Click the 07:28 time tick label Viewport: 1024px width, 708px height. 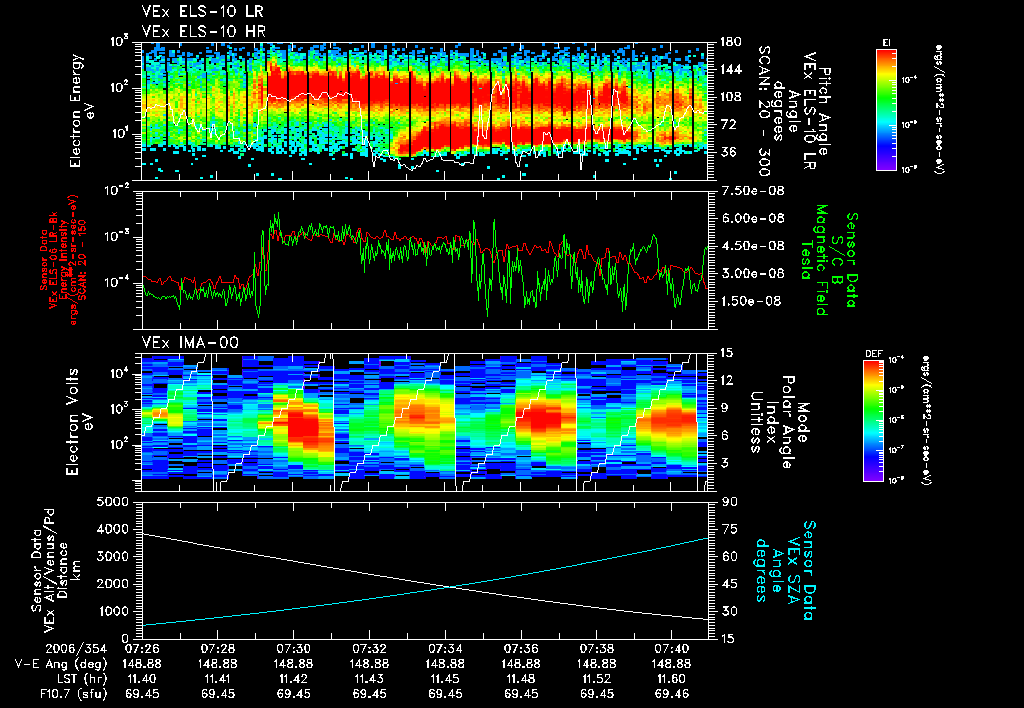[217, 650]
